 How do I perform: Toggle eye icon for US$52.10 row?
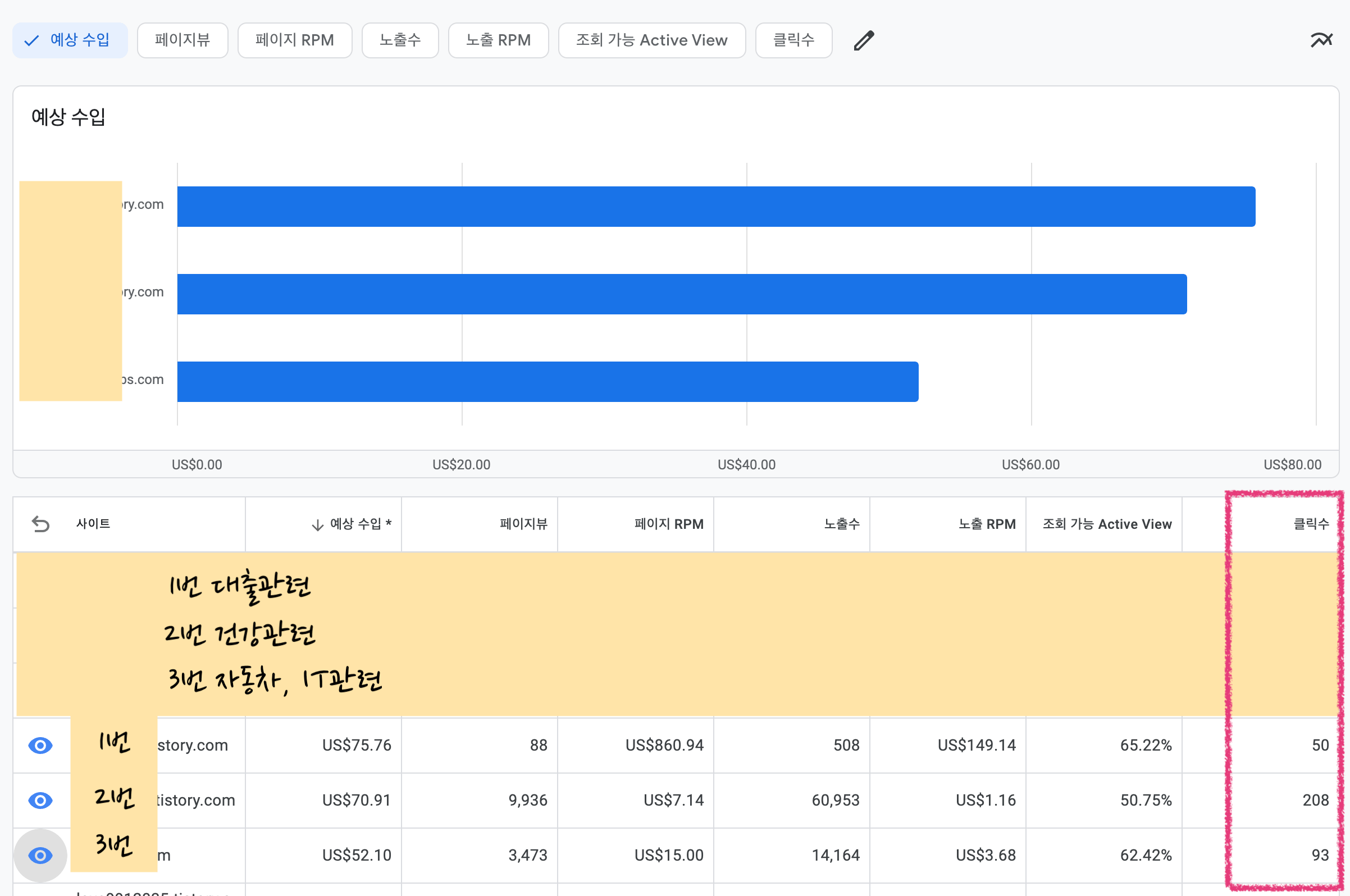pyautogui.click(x=40, y=855)
